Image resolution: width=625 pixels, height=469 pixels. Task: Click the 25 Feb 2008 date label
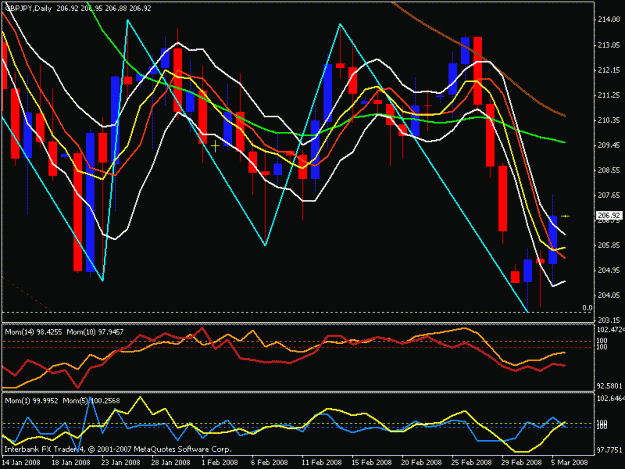click(x=472, y=462)
